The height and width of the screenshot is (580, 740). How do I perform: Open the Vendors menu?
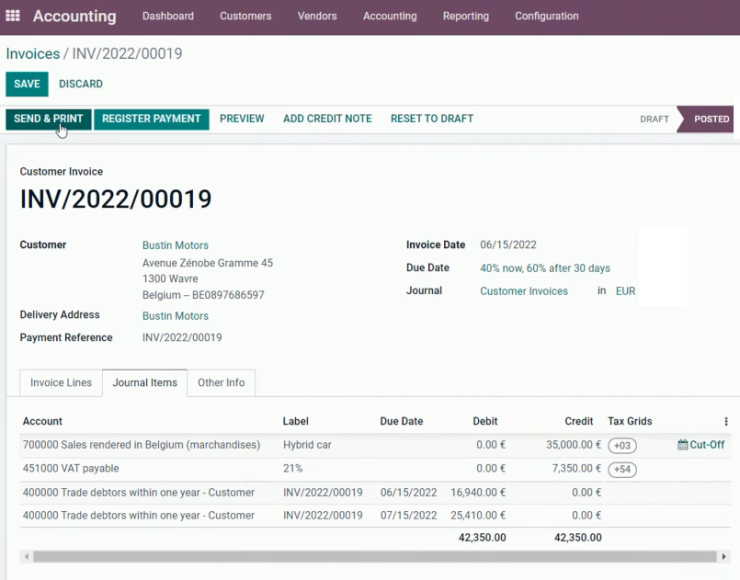pos(317,16)
